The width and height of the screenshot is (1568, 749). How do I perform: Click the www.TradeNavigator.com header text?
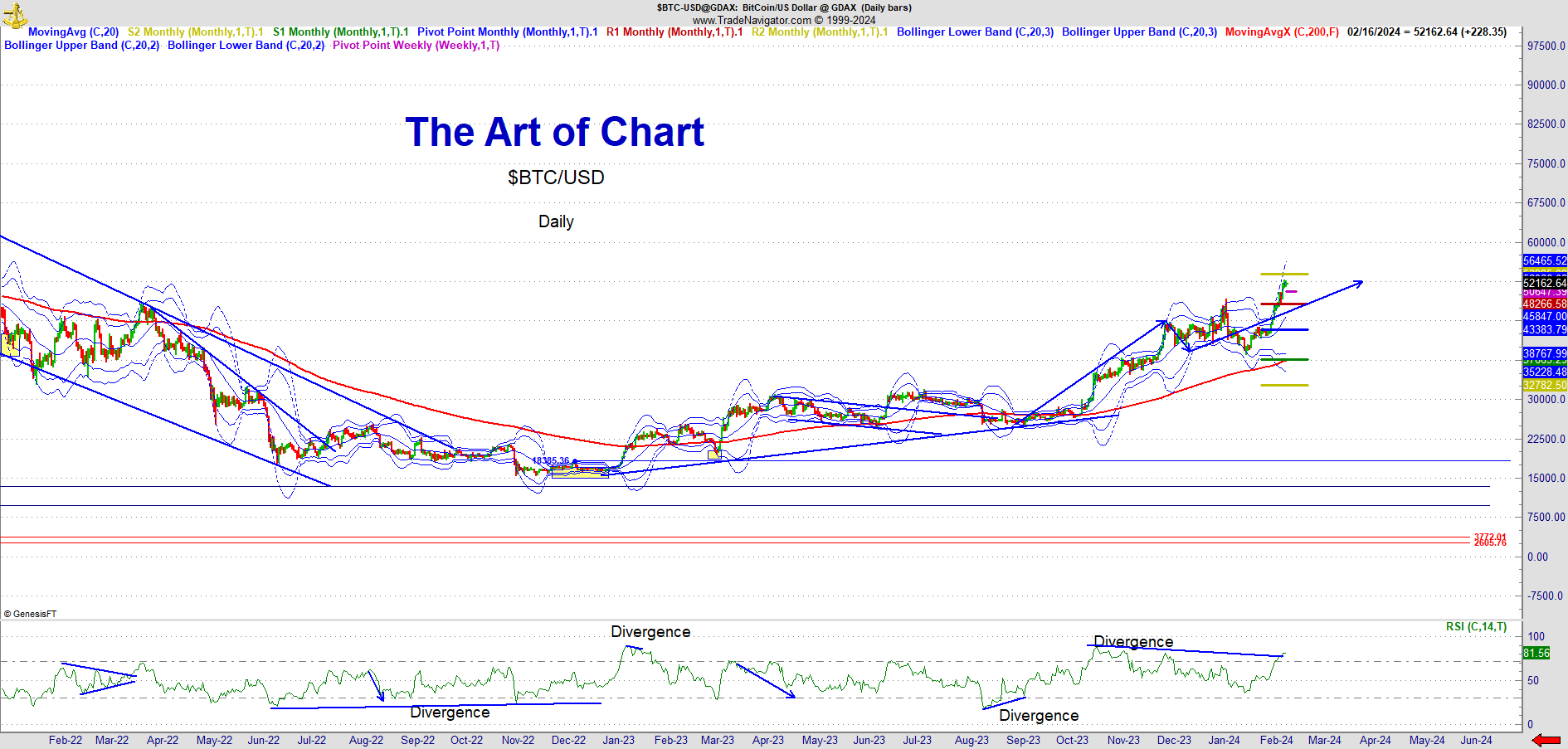[x=784, y=20]
